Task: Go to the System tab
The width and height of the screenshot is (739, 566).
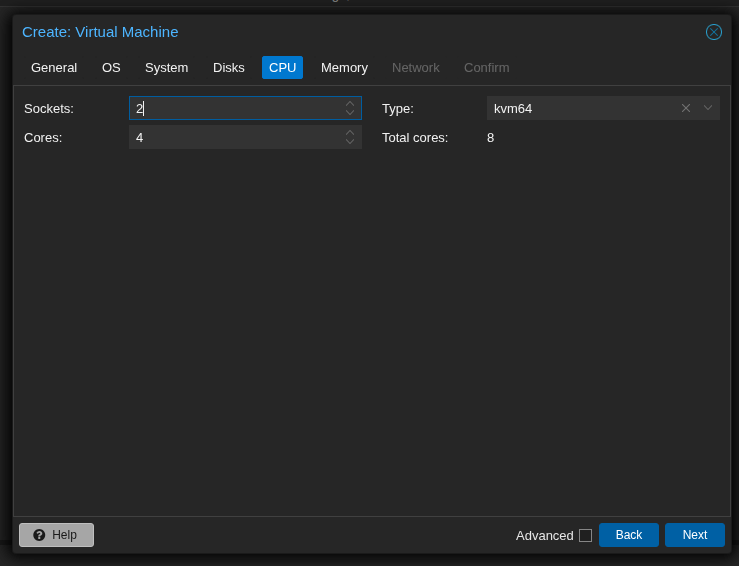Action: (166, 67)
